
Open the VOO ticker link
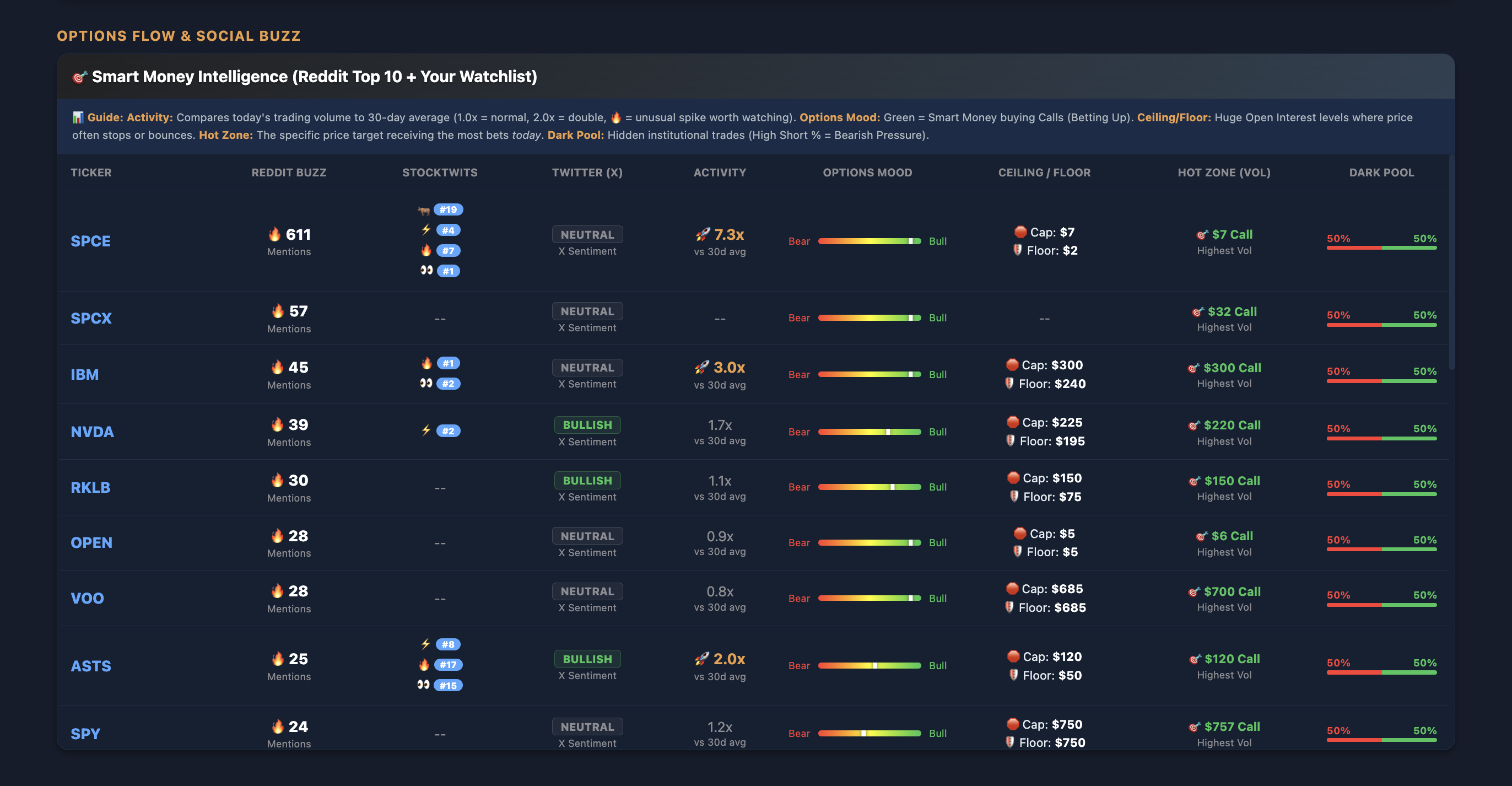tap(88, 598)
